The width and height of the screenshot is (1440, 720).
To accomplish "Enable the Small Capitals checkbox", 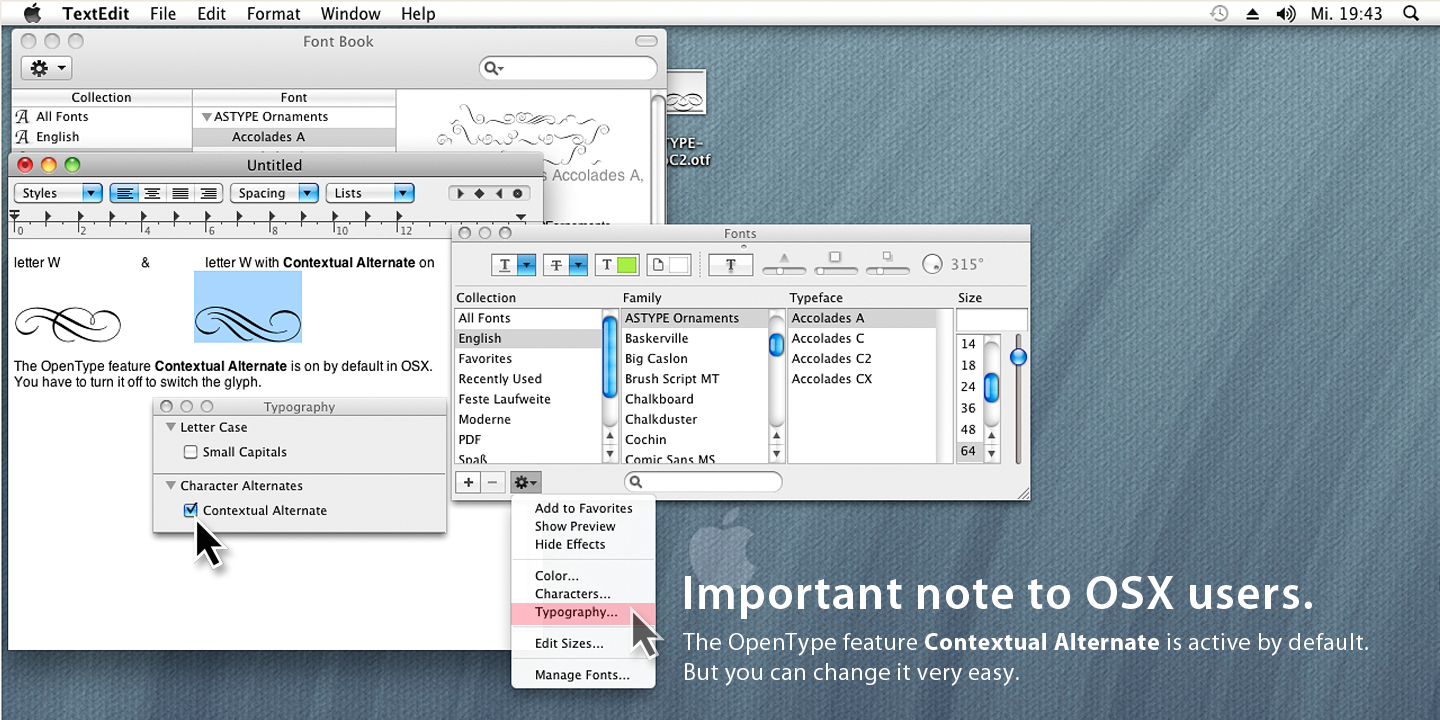I will (191, 452).
